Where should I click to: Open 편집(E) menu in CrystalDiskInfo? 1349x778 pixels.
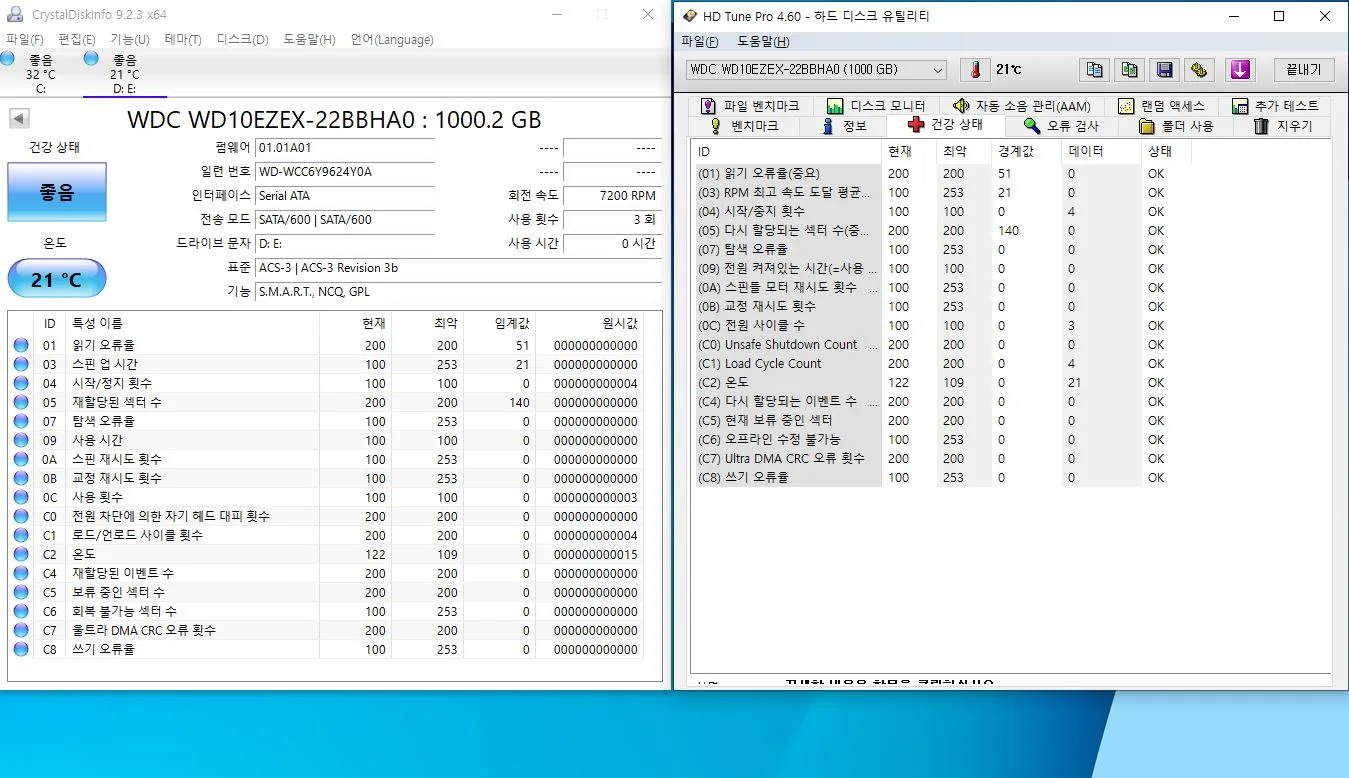point(77,40)
